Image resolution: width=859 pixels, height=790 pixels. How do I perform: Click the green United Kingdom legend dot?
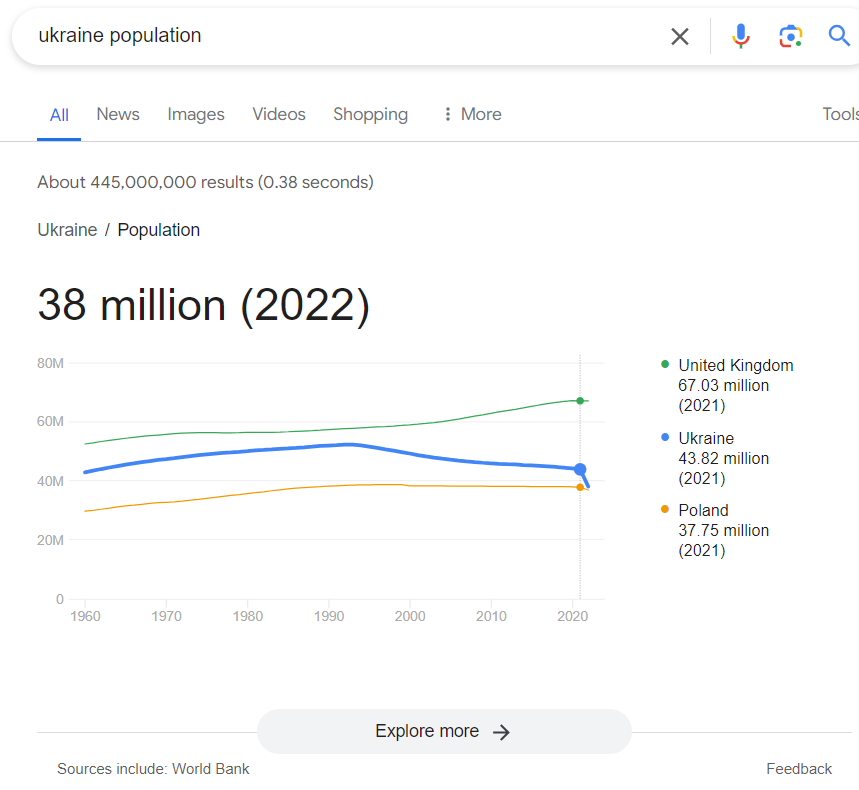(665, 365)
